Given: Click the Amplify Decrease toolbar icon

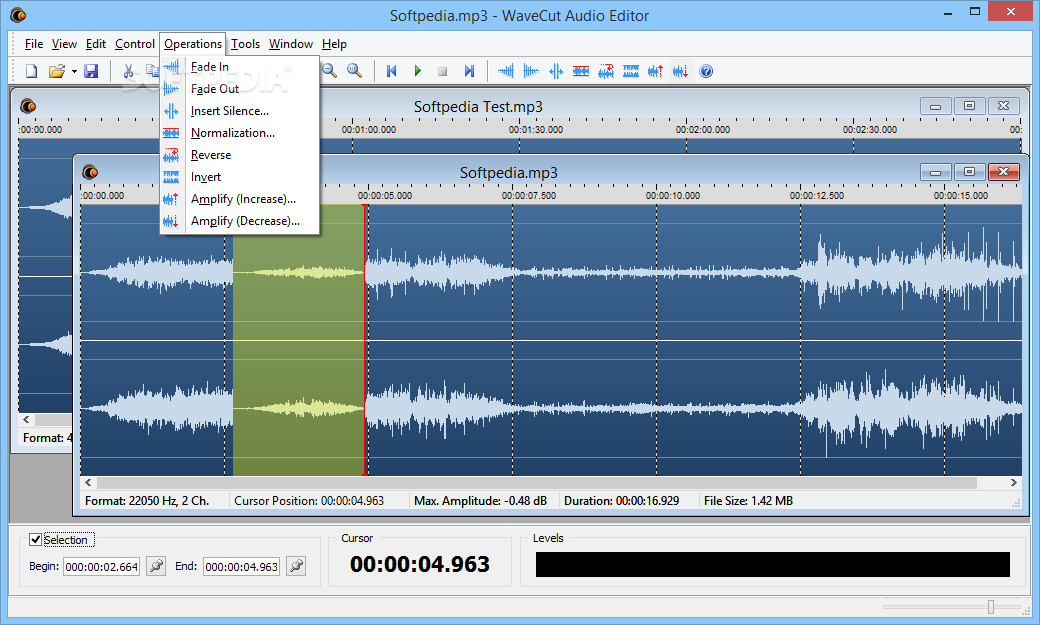Looking at the screenshot, I should (x=681, y=71).
